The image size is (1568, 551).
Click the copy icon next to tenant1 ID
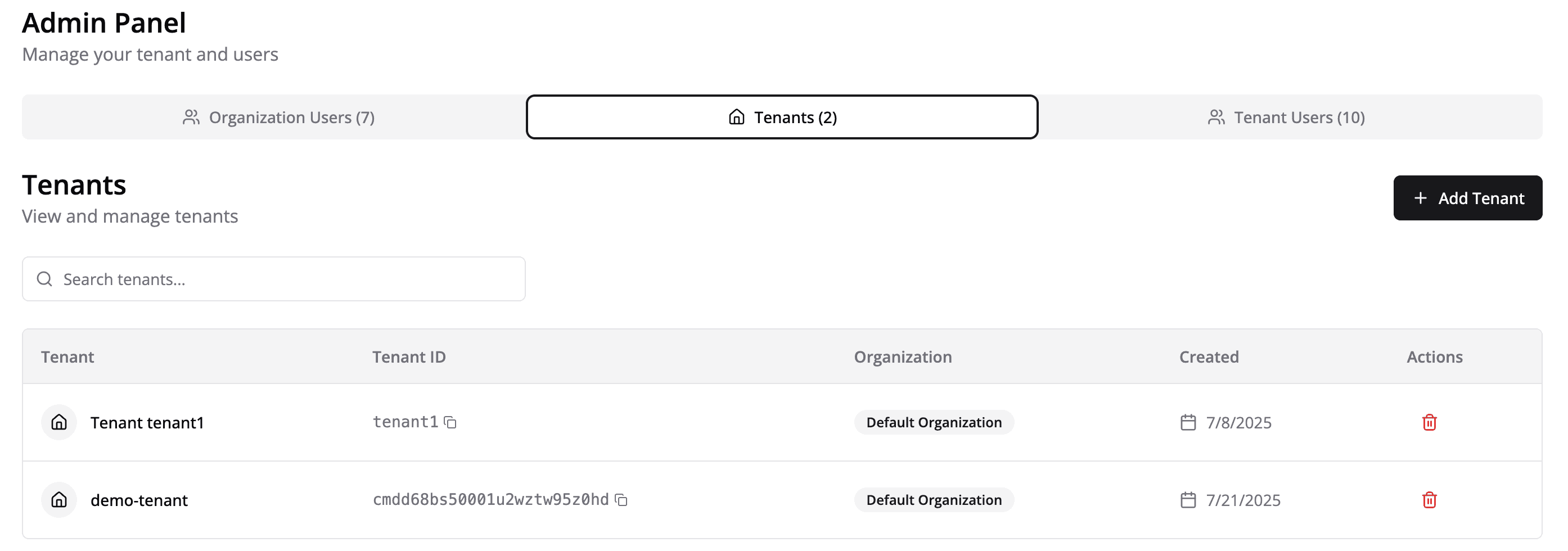450,422
